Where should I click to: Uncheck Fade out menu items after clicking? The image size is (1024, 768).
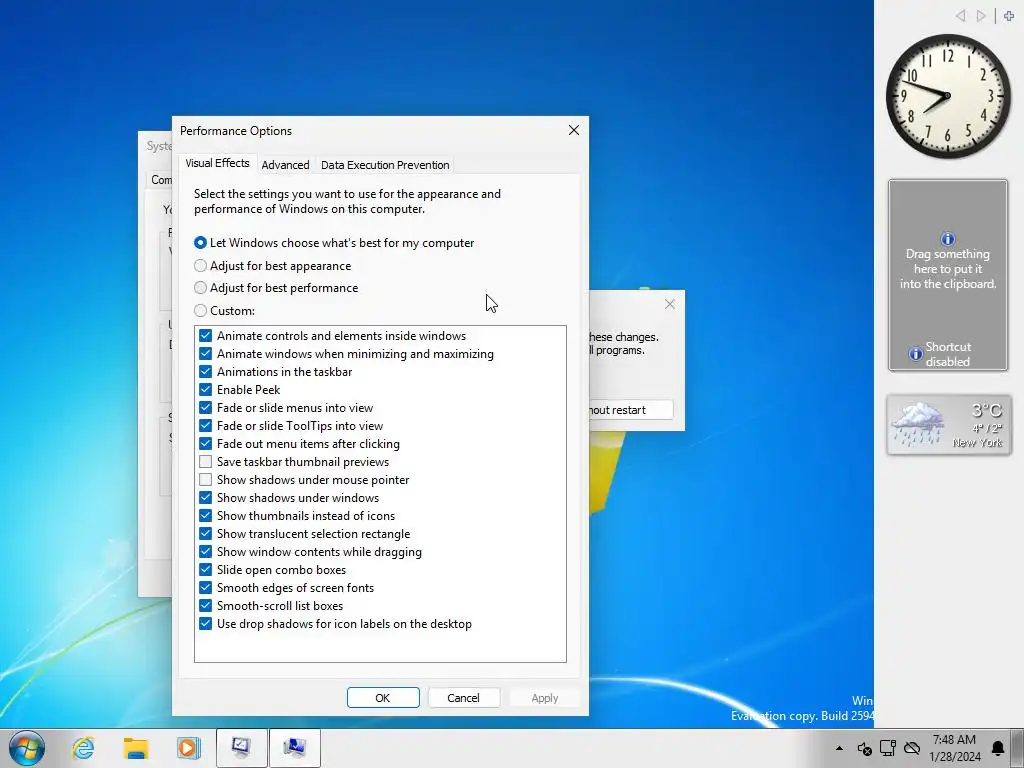pos(206,443)
